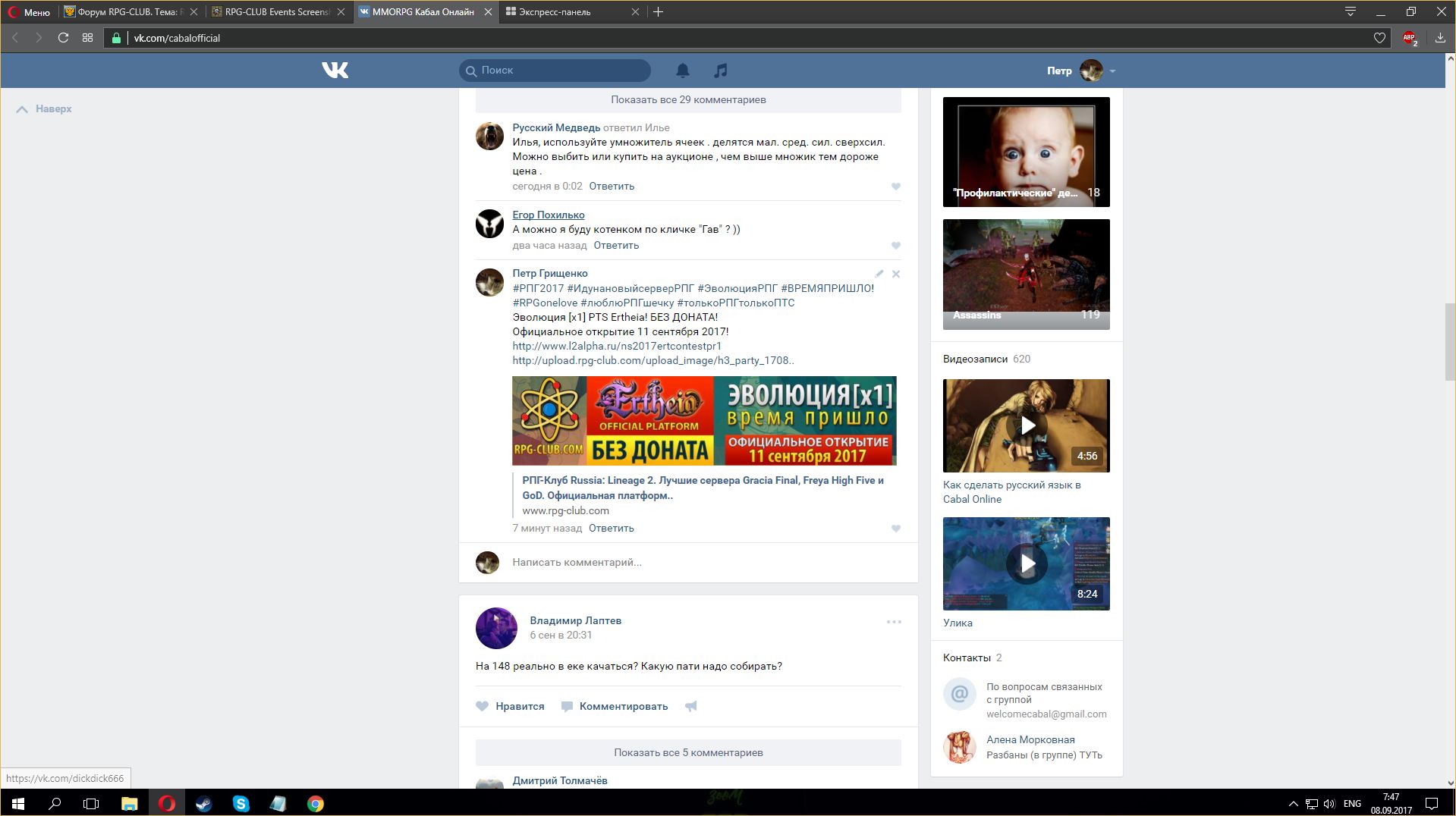The height and width of the screenshot is (816, 1456).
Task: Open the РПГ-Клуб Russia link title
Action: 703,488
